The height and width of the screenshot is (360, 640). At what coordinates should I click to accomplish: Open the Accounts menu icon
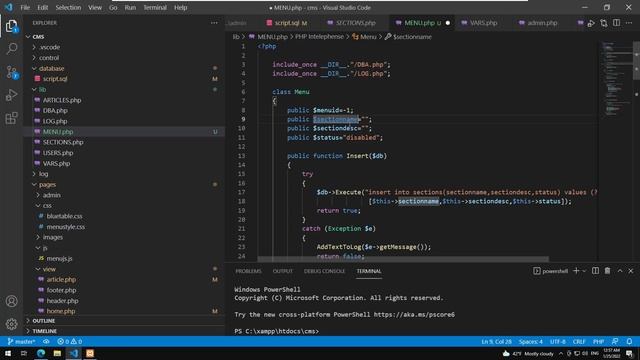(11, 301)
